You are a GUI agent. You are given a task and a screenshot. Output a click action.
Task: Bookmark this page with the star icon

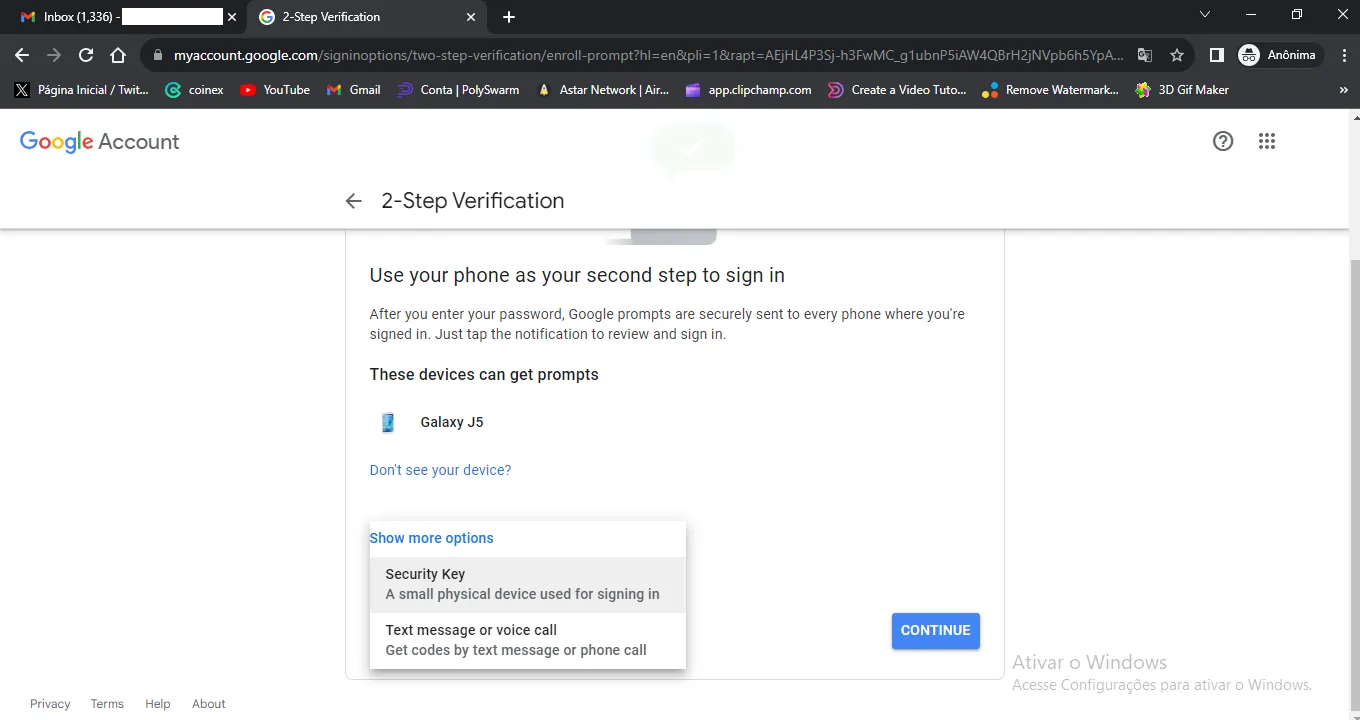click(1177, 55)
